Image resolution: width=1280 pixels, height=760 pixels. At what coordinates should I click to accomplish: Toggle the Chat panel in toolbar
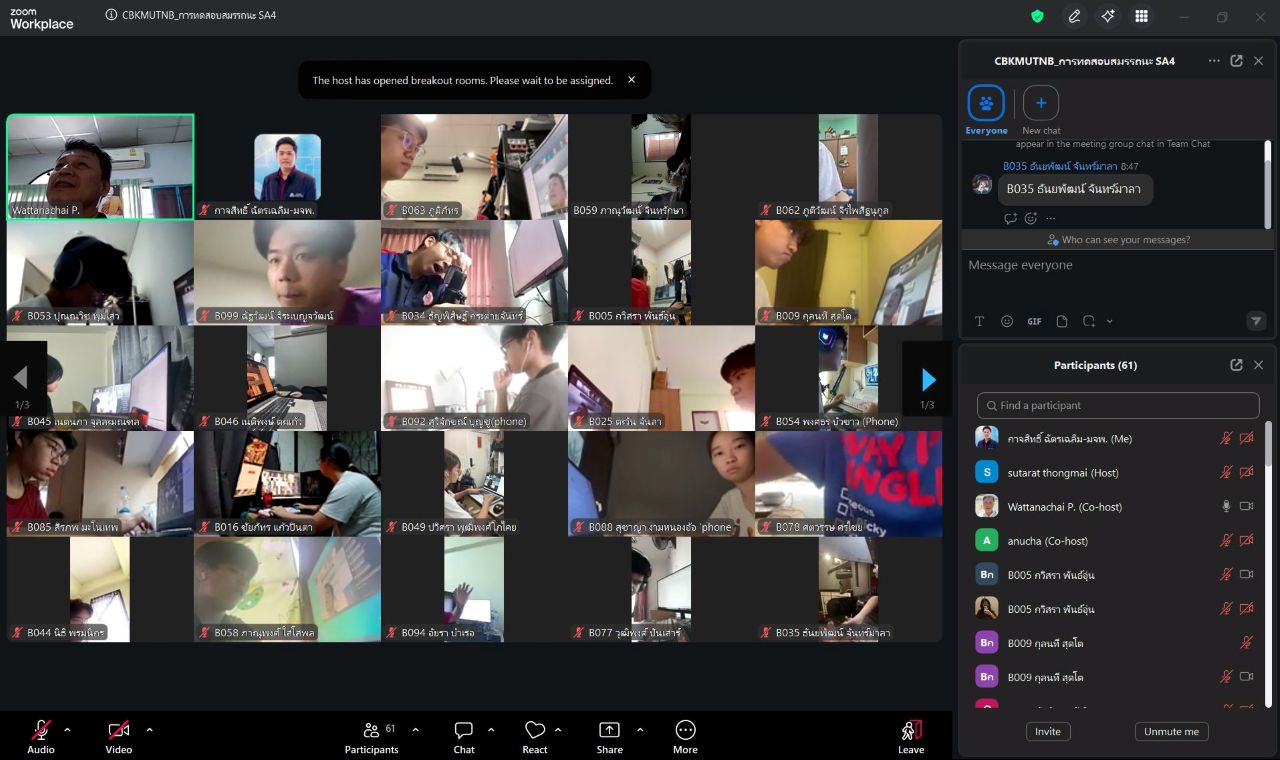[x=464, y=731]
